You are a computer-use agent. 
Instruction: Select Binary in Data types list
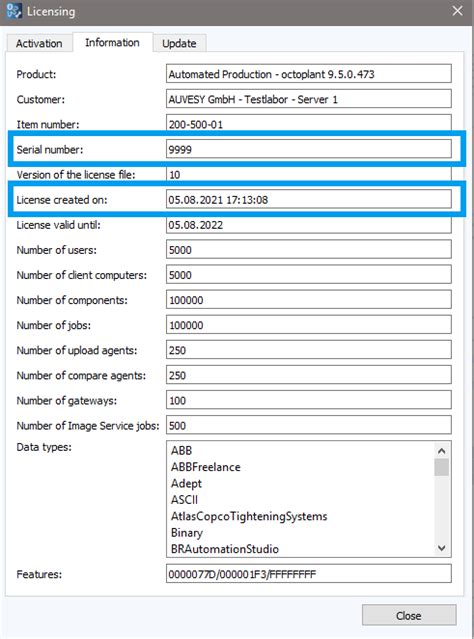tap(187, 533)
